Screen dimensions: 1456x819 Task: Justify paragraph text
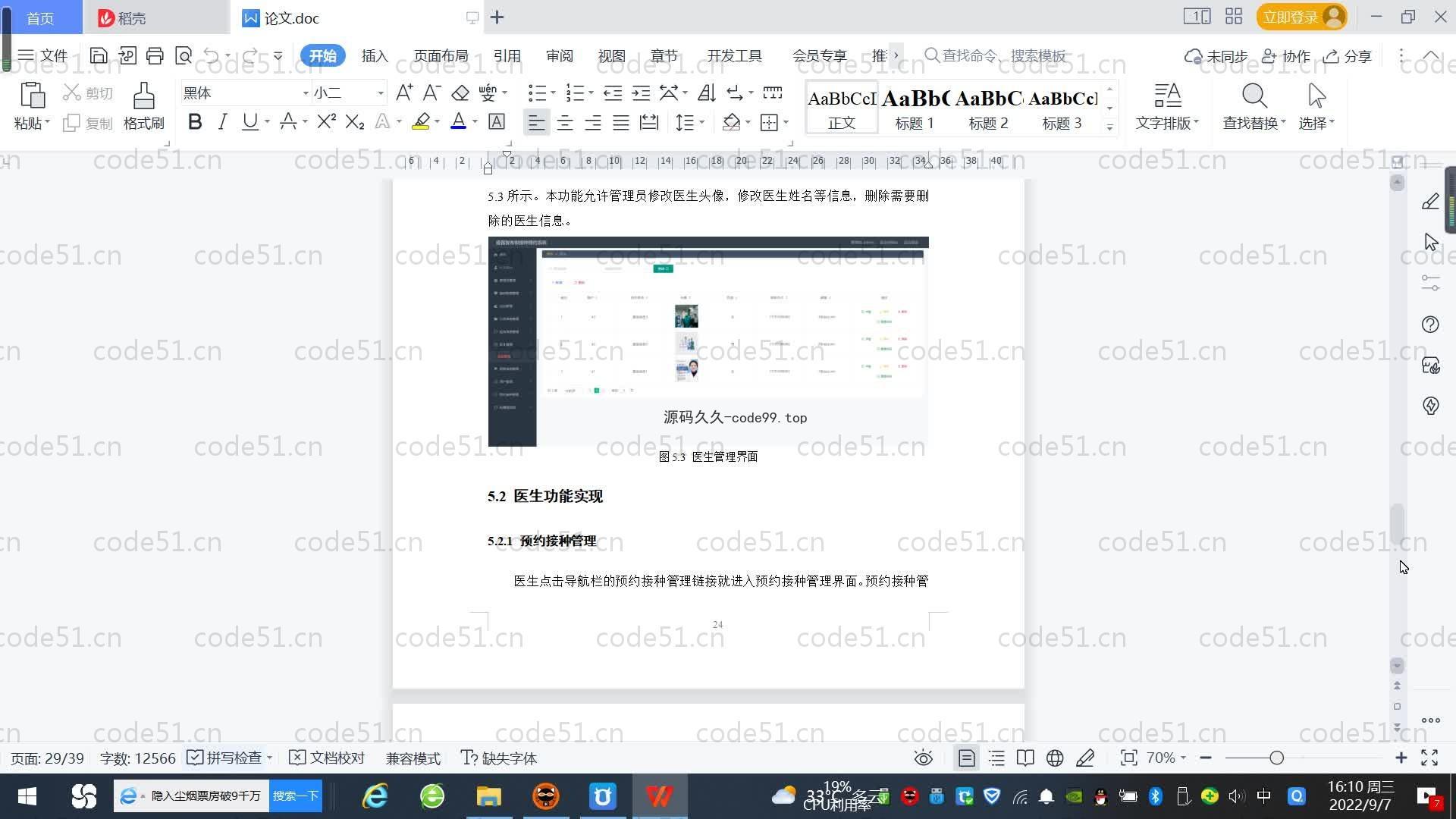pyautogui.click(x=621, y=122)
